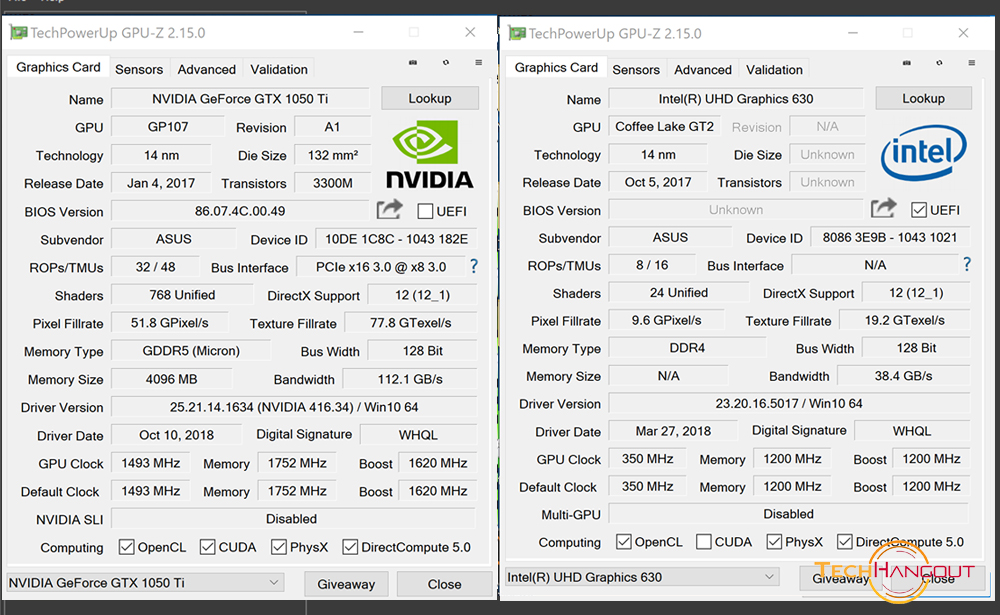Click the refresh icon in the Intel window

[x=939, y=63]
